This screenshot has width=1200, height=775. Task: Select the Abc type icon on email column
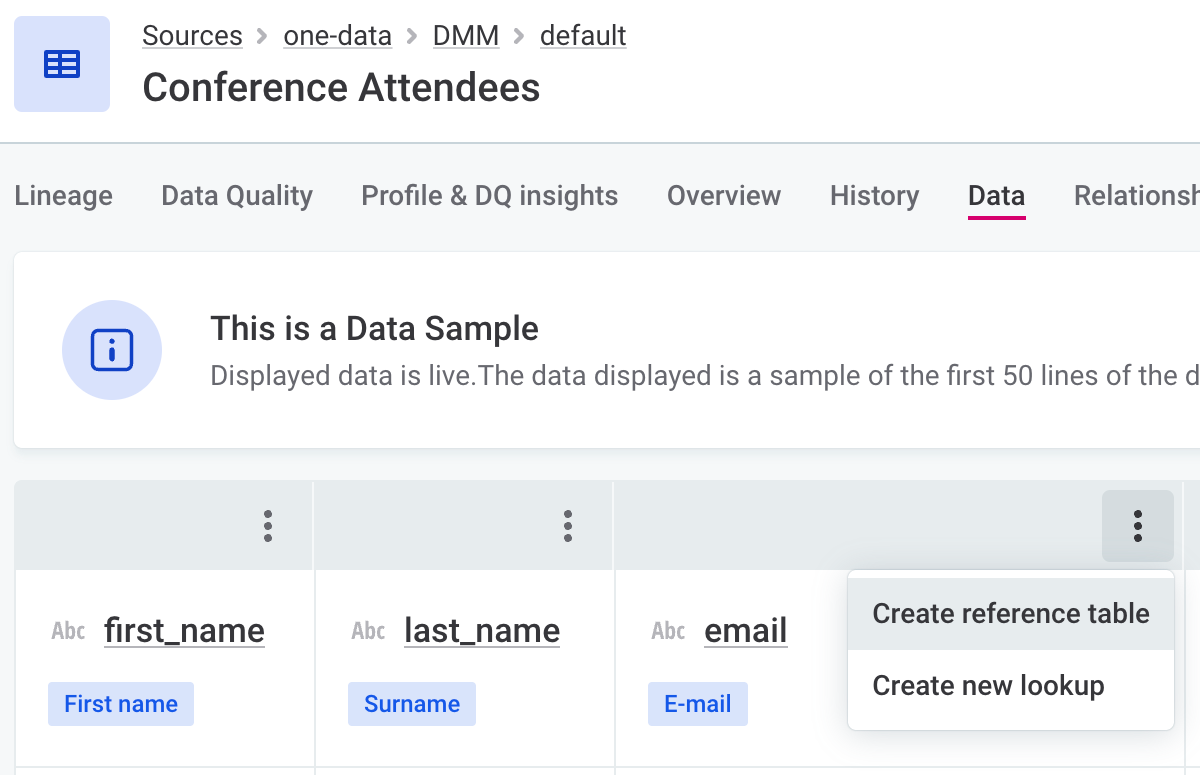click(x=667, y=631)
